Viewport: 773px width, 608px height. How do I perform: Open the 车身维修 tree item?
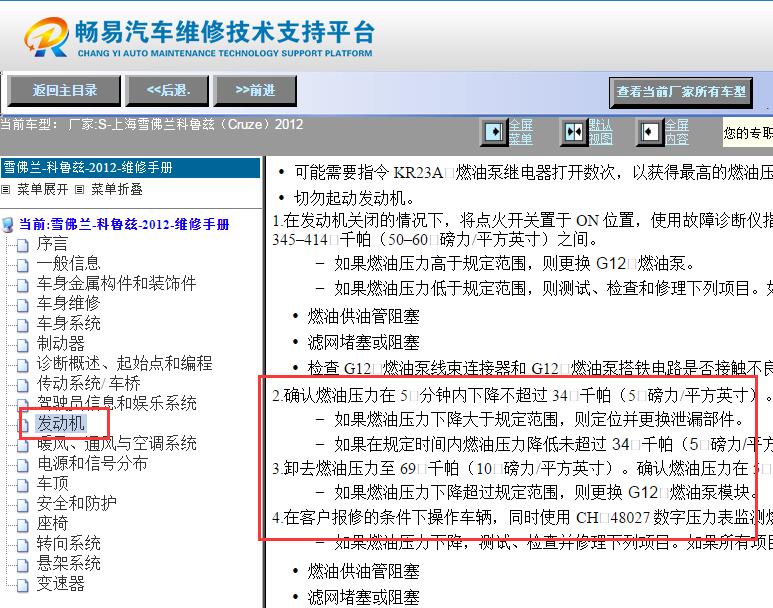point(68,303)
